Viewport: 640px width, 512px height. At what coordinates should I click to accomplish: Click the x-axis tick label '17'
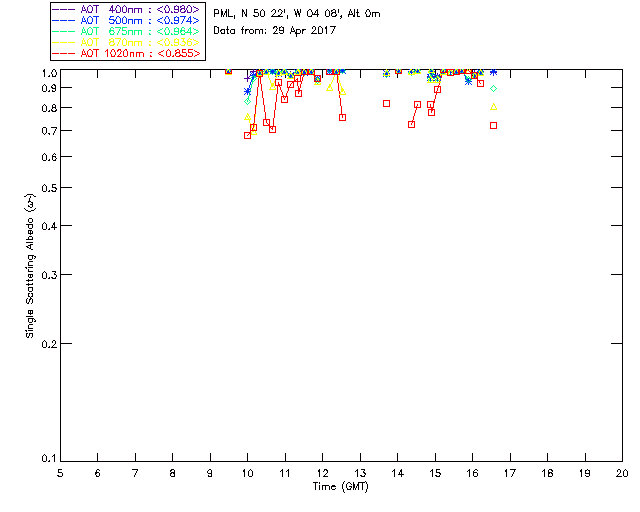510,473
